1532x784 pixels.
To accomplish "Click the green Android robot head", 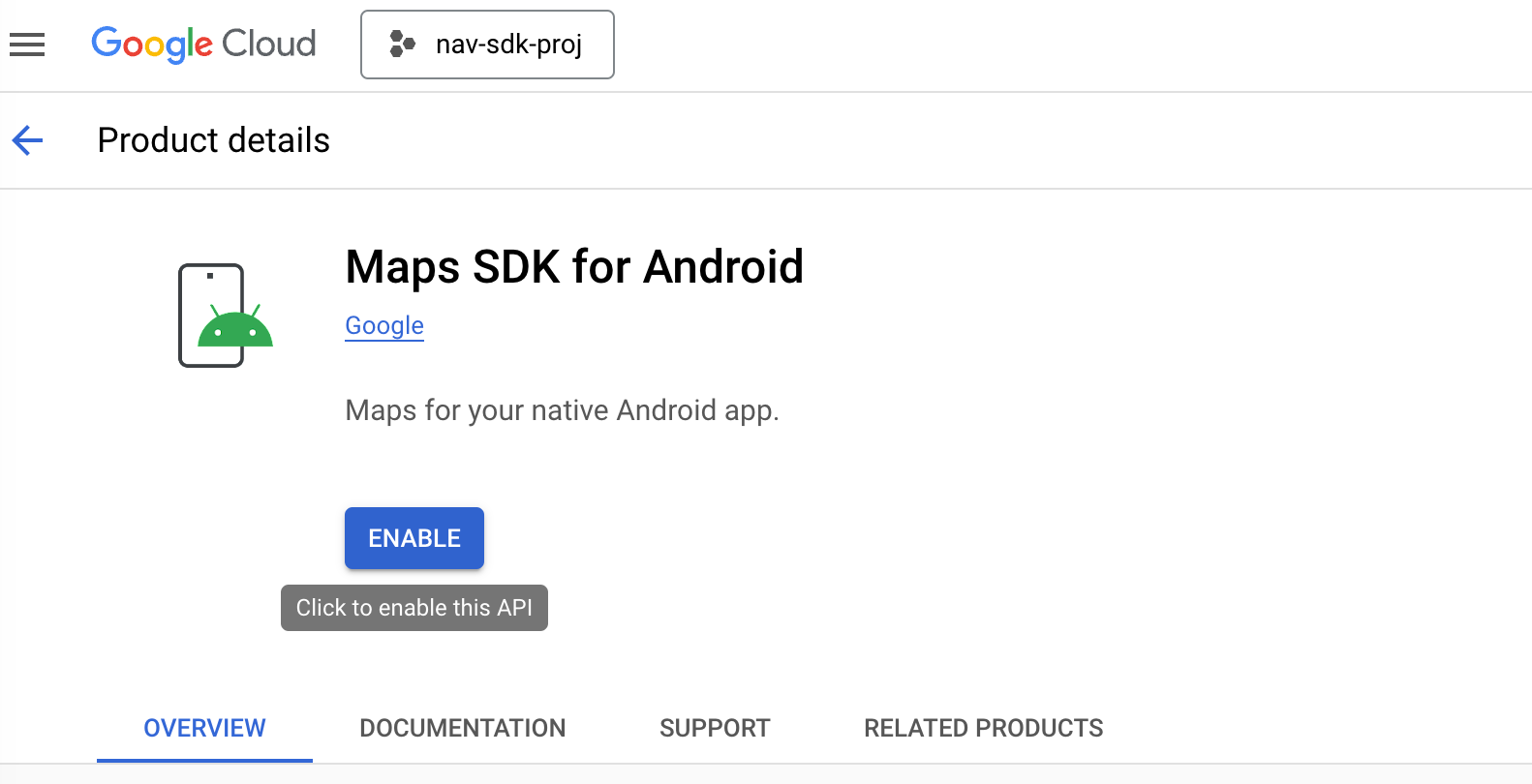I will (x=235, y=329).
